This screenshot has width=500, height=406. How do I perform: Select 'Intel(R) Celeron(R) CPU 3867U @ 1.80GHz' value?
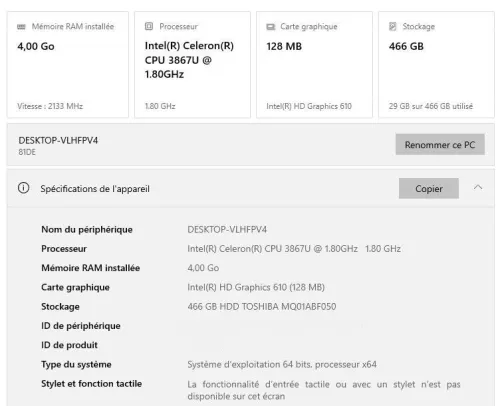[272, 249]
